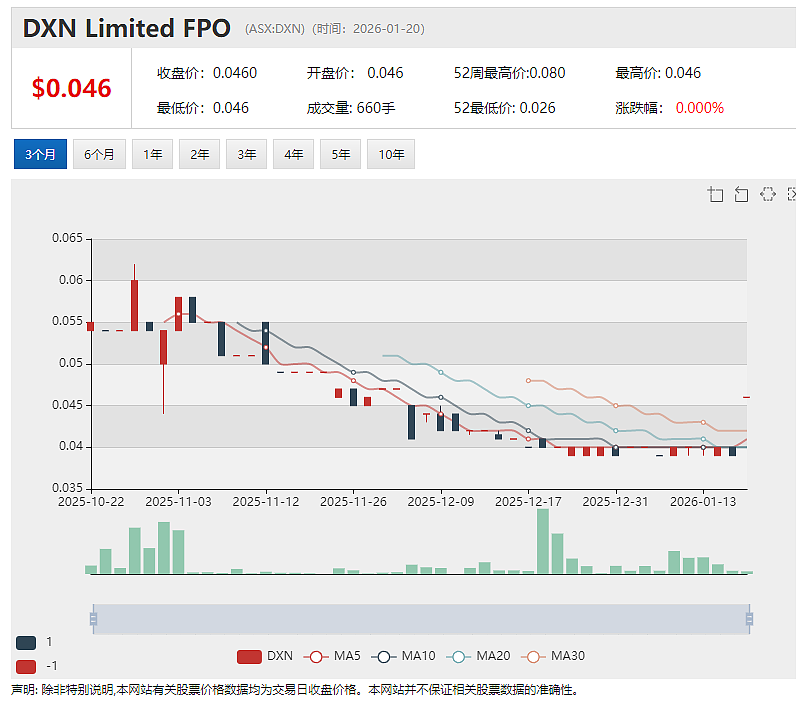Click the 52最低价: 0.026 text
Image resolution: width=806 pixels, height=707 pixels.
coord(504,108)
